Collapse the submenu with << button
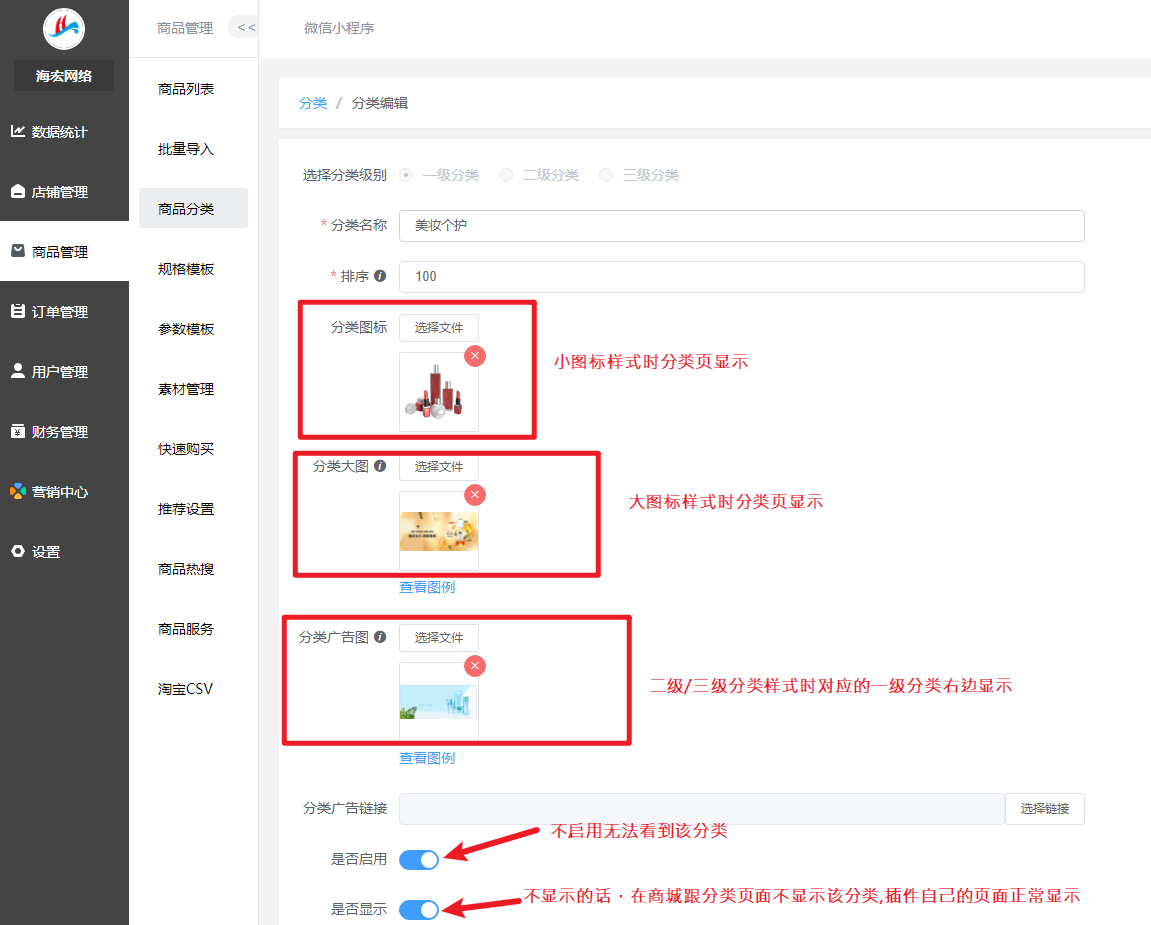The width and height of the screenshot is (1151, 925). coord(246,27)
